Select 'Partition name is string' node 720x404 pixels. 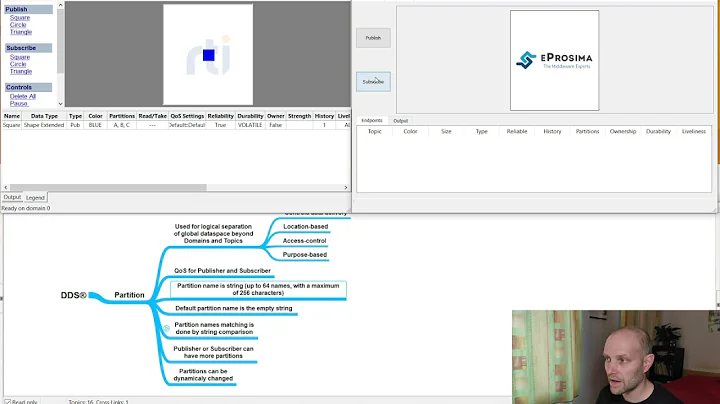point(258,289)
